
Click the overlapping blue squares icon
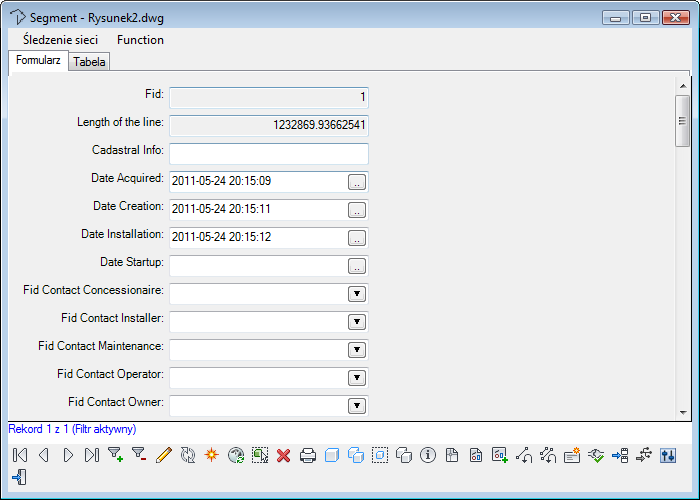click(x=356, y=455)
